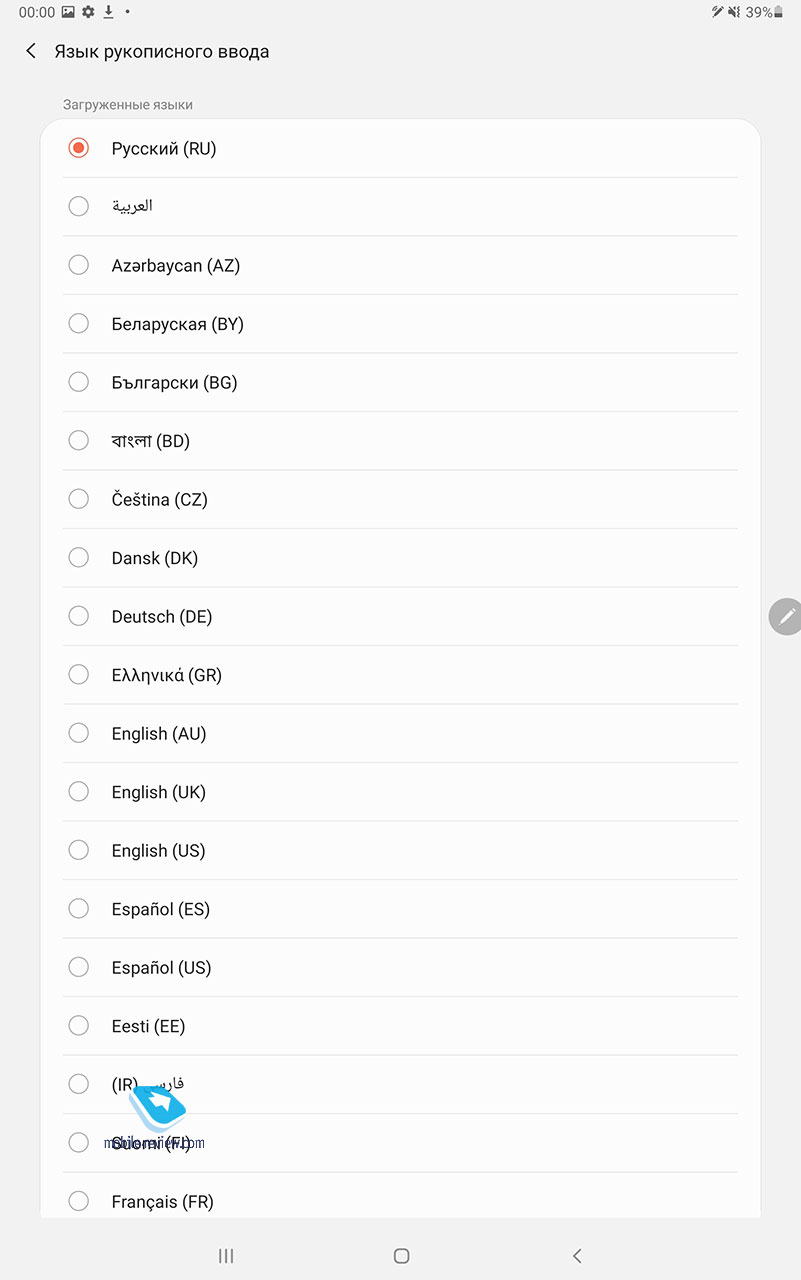
Task: Select the Русский (RU) radio button
Action: point(79,148)
